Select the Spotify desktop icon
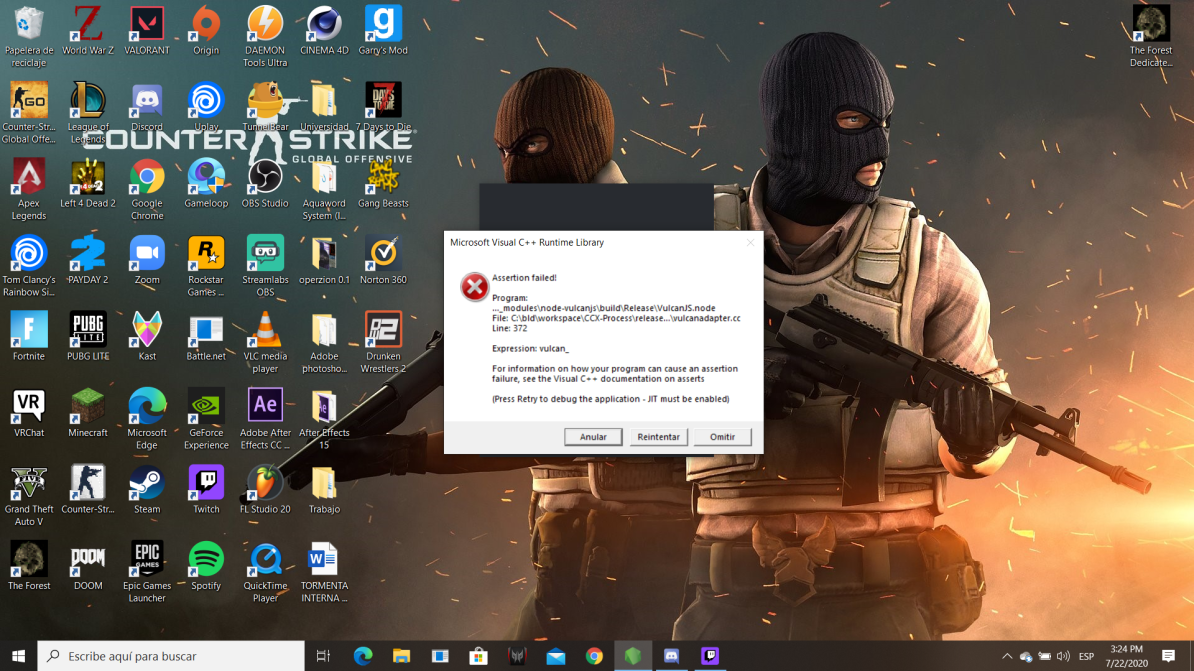This screenshot has width=1194, height=671. pyautogui.click(x=206, y=566)
